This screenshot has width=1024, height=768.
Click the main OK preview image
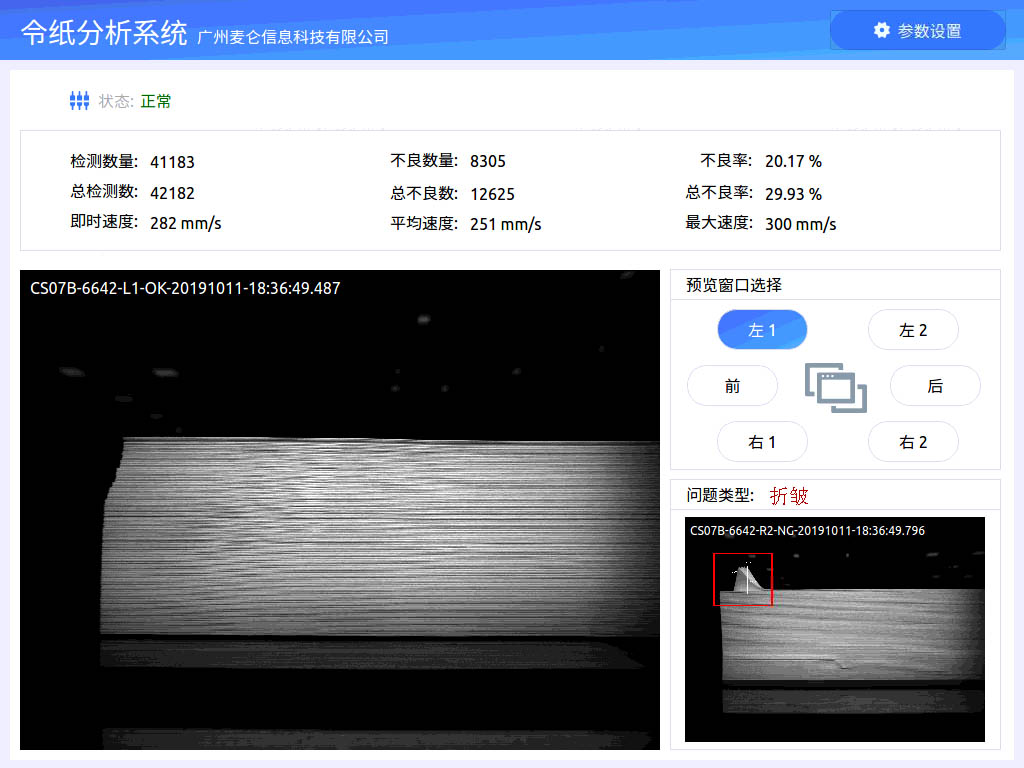tap(337, 510)
